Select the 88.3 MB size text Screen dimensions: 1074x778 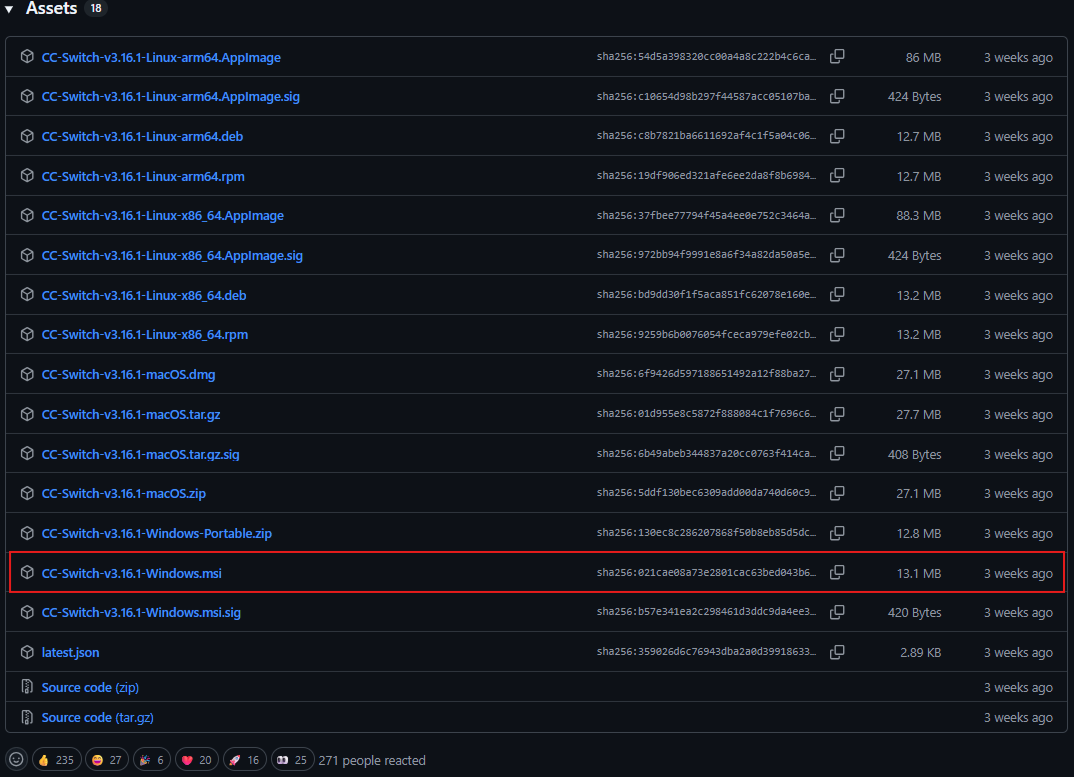click(x=919, y=216)
